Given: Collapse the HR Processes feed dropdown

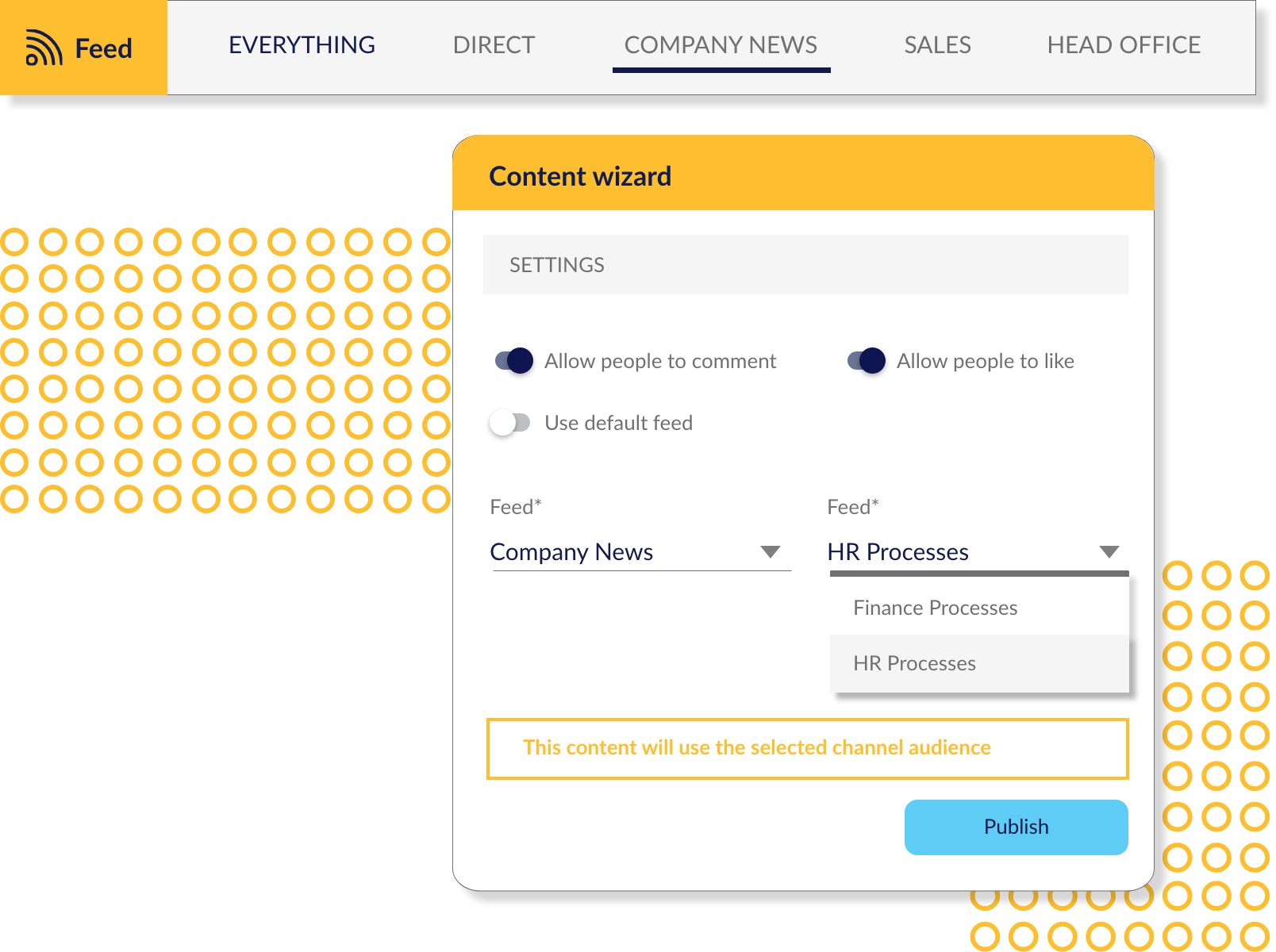Looking at the screenshot, I should [978, 552].
